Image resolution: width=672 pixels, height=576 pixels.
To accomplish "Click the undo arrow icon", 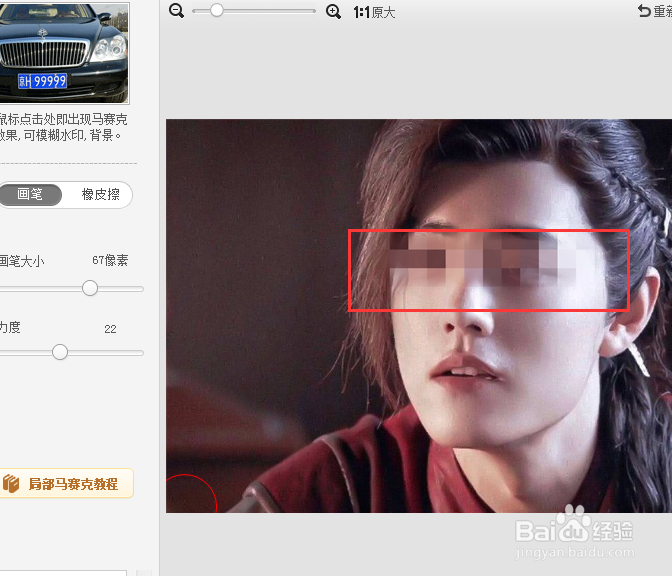I will [x=644, y=11].
